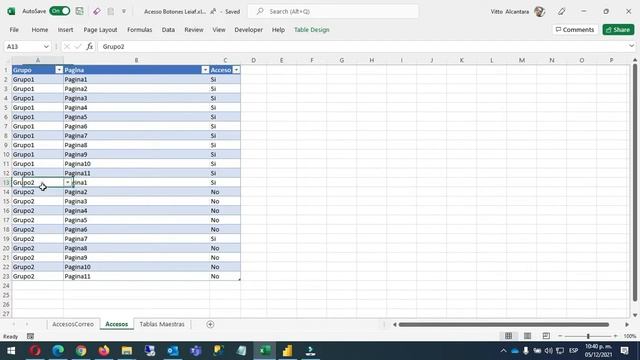Switch to the Tablas Maestras sheet tab
Screen dimensions: 640x360
point(162,324)
